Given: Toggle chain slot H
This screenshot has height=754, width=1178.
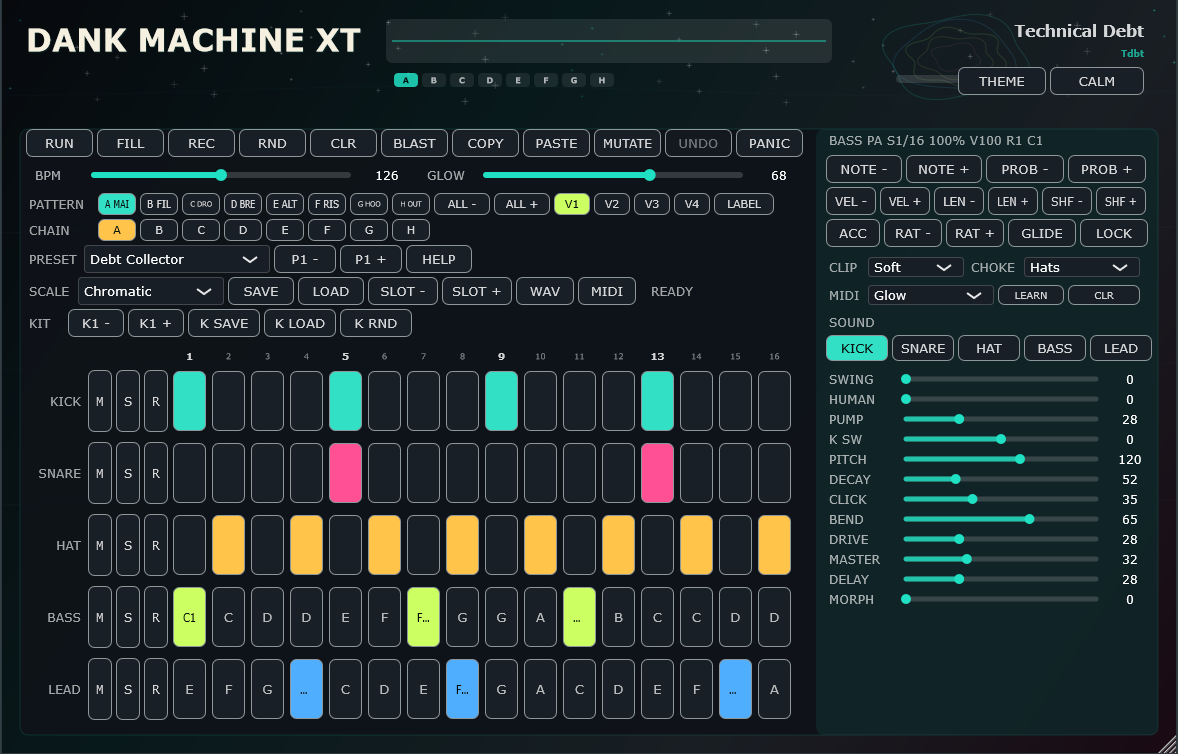Looking at the screenshot, I should [411, 231].
